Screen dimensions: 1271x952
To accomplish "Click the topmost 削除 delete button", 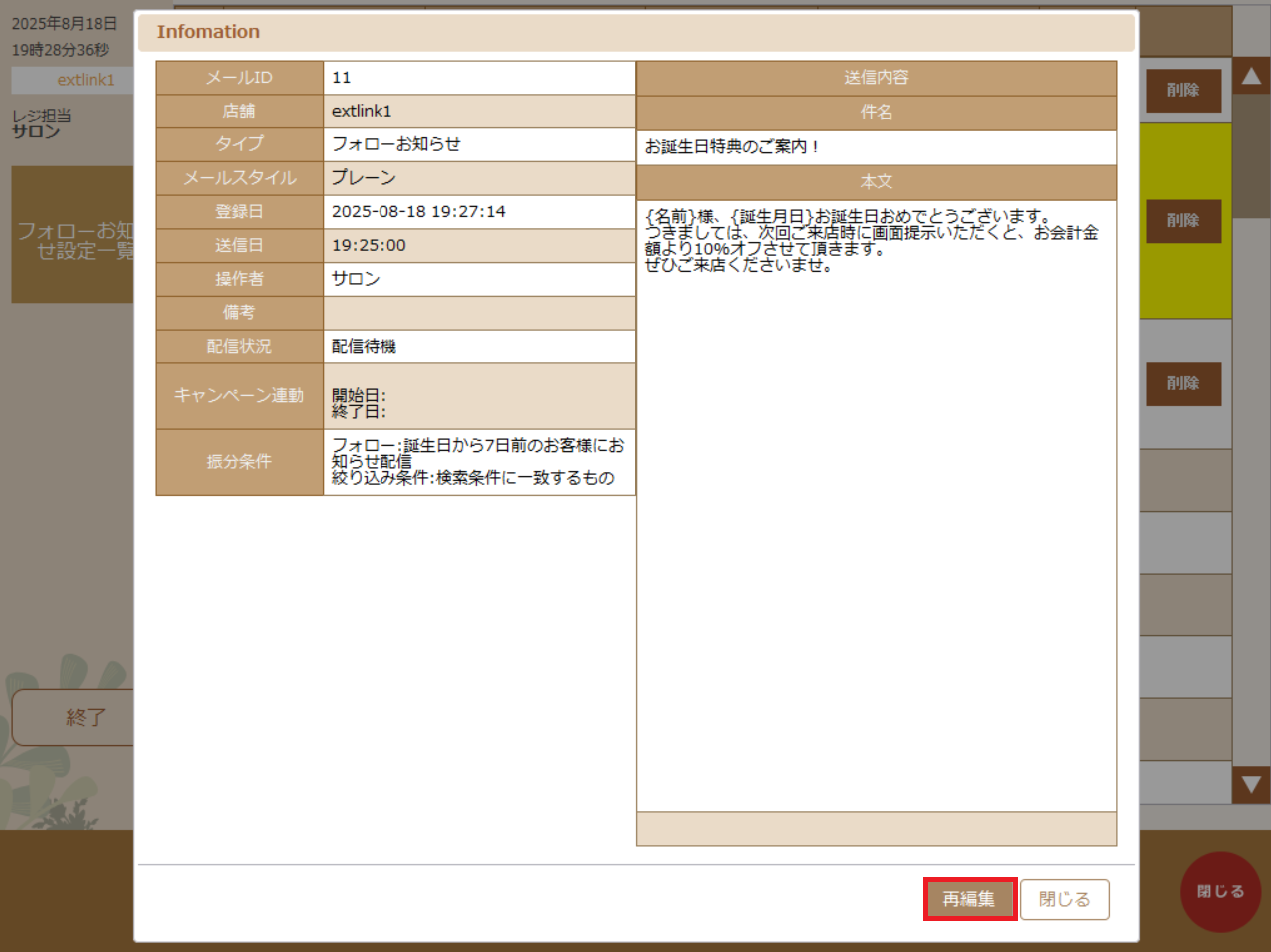I will (1183, 90).
